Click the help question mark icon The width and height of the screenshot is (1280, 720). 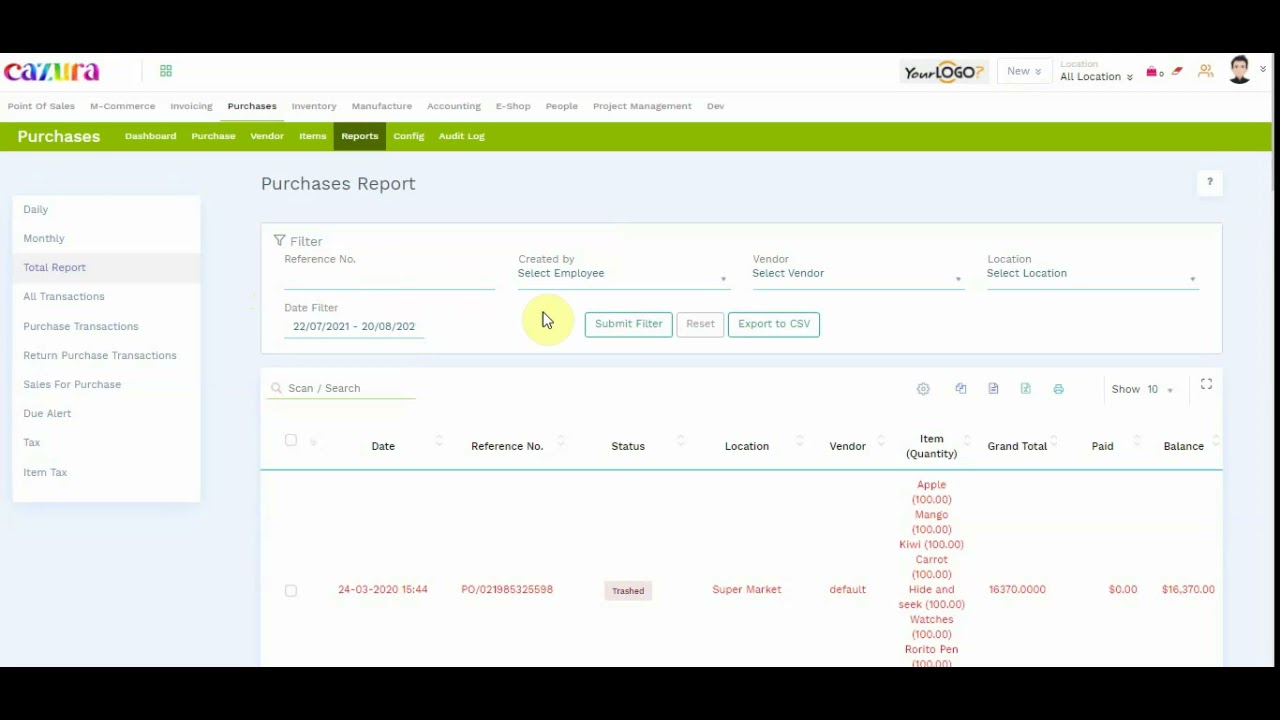coord(1210,182)
